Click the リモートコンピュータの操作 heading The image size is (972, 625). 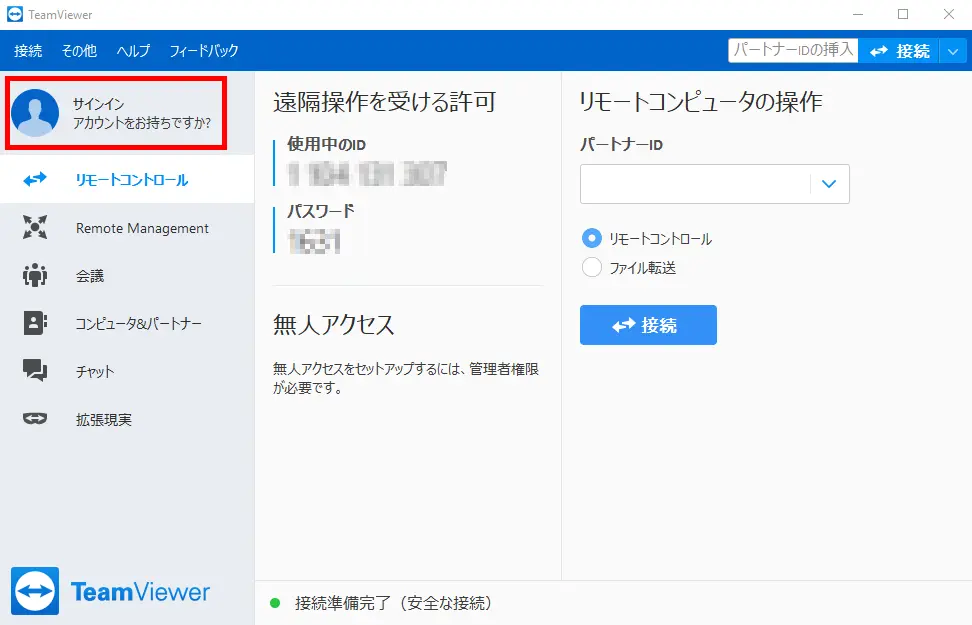700,102
